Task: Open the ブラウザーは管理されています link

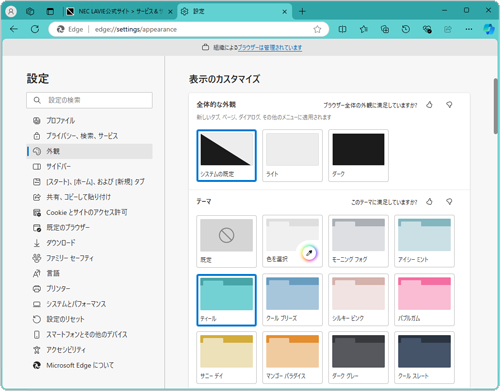Action: [x=270, y=48]
